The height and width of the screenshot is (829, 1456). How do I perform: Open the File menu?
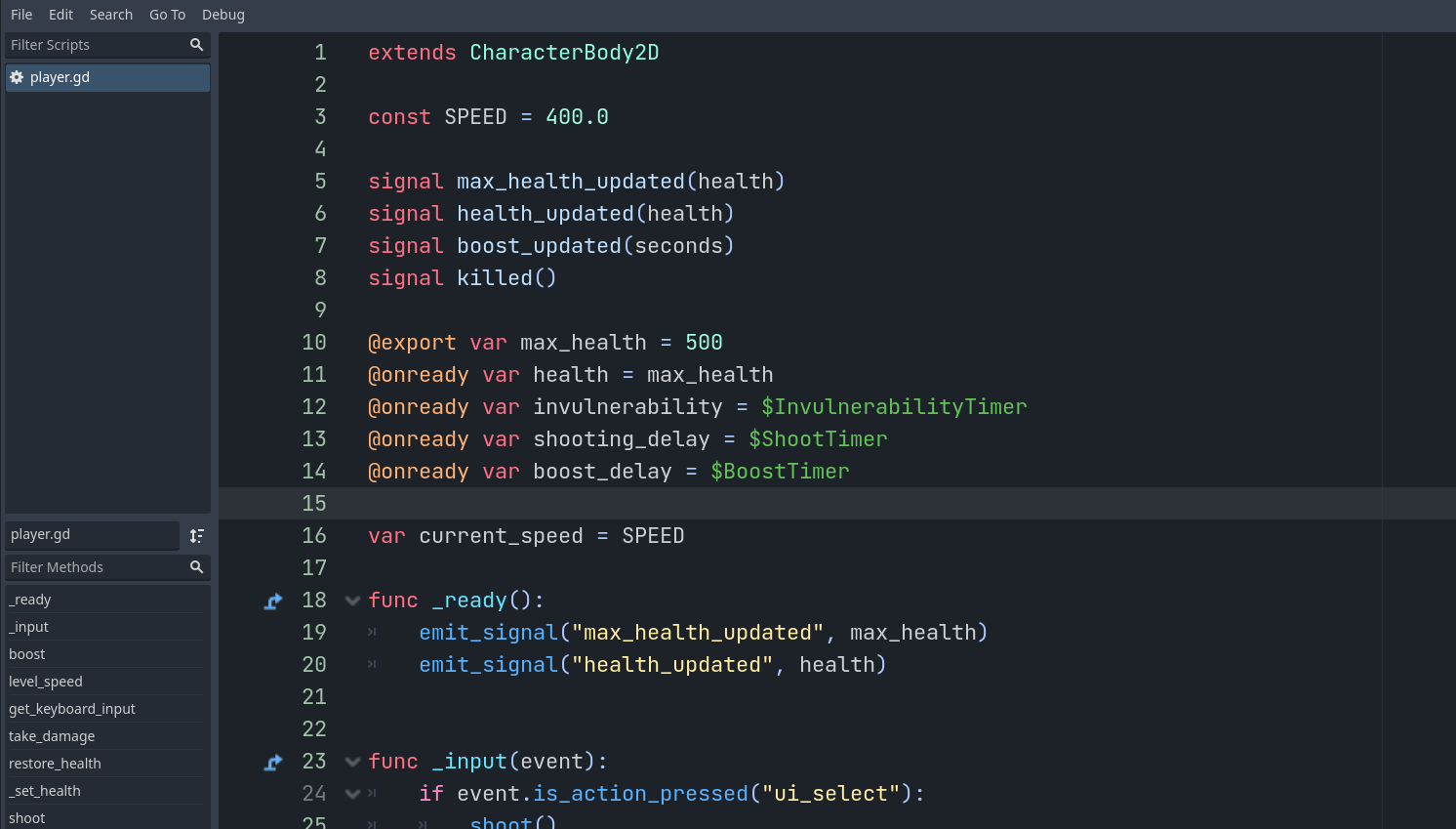tap(20, 15)
